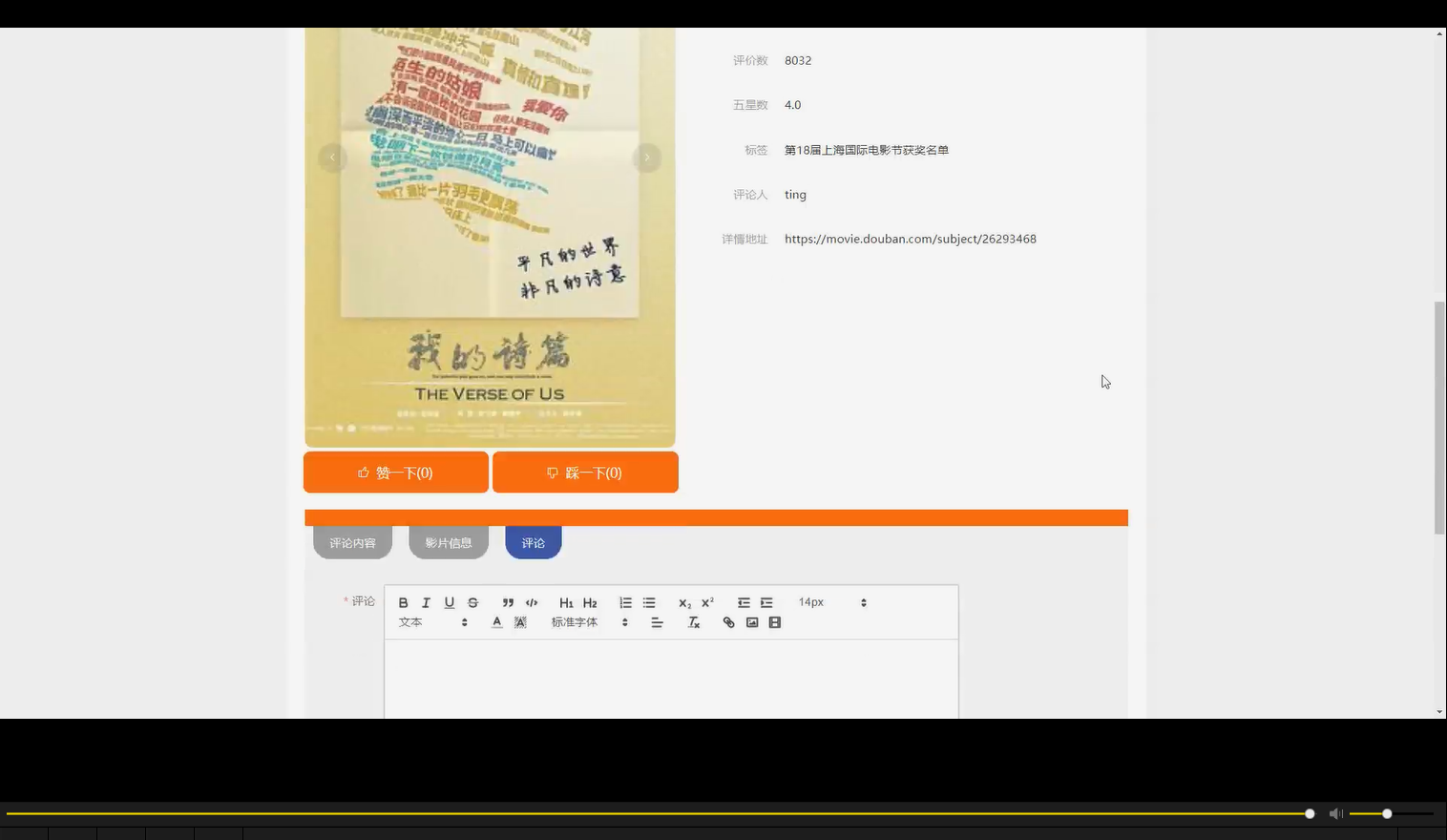
Task: Mute the video player volume
Action: 1336,813
